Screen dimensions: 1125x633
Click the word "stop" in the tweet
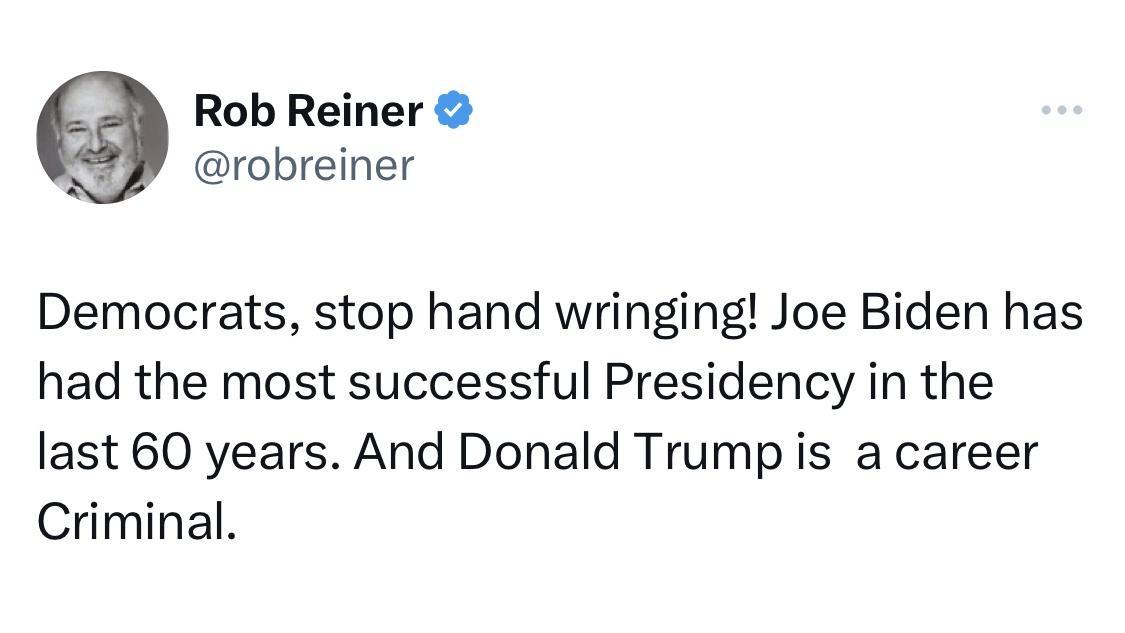(363, 313)
